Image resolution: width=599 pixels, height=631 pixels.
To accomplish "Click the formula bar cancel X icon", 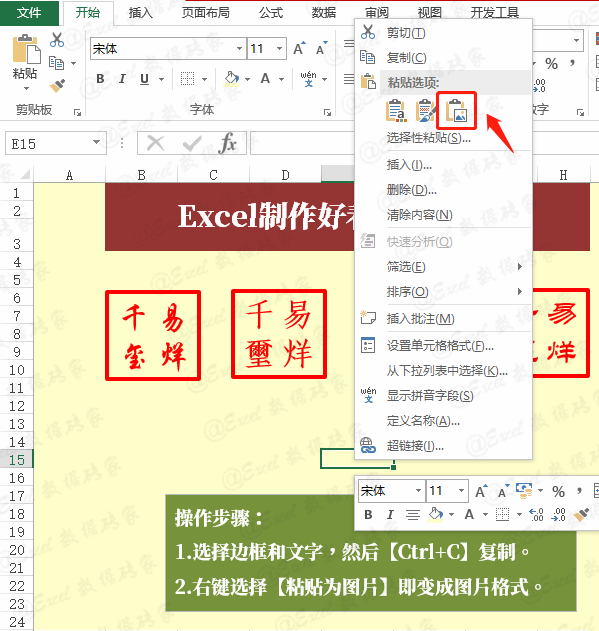I will click(155, 143).
